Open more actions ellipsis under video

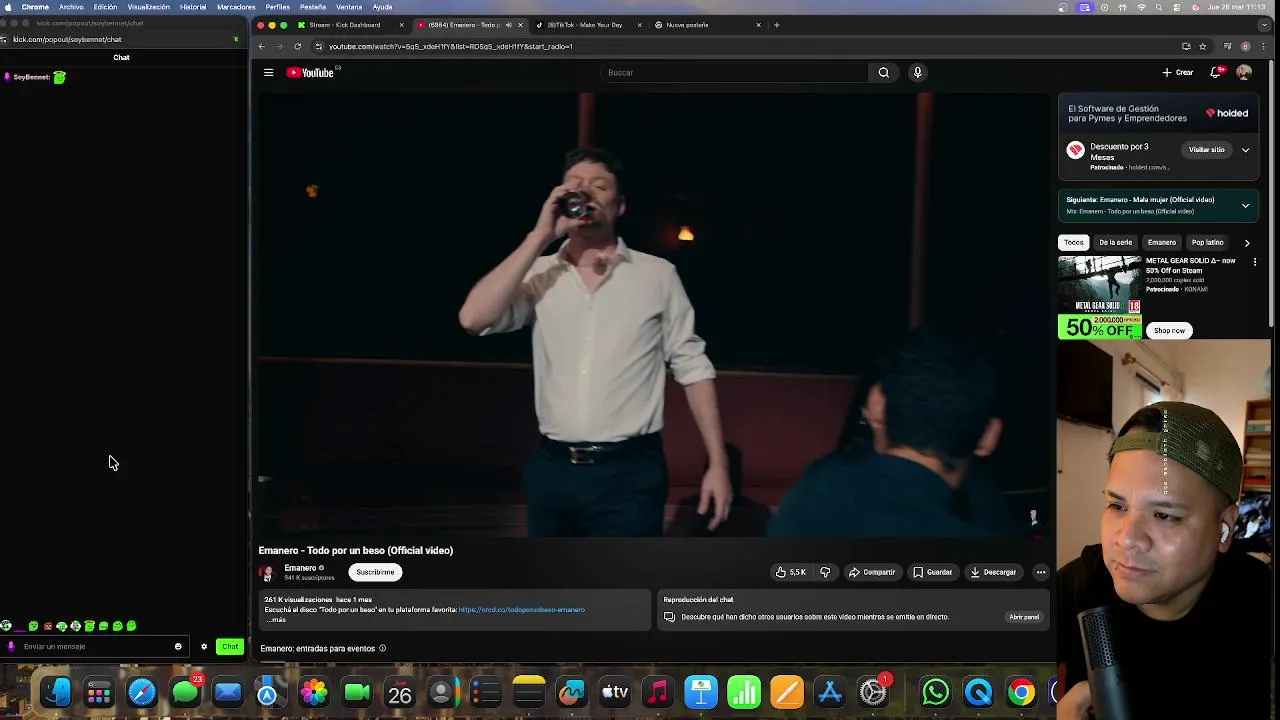click(1041, 572)
